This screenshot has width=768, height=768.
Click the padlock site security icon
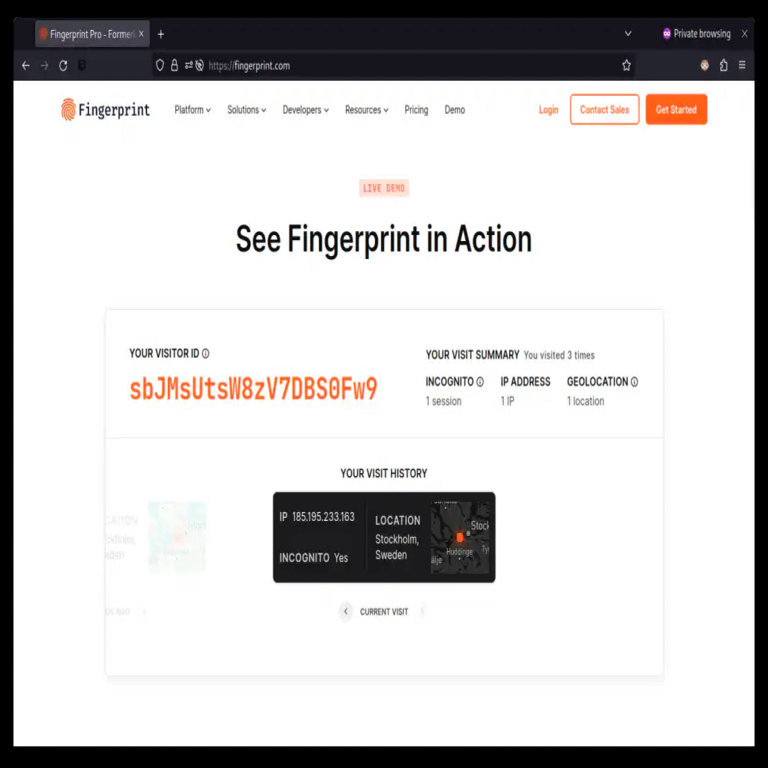[x=174, y=65]
